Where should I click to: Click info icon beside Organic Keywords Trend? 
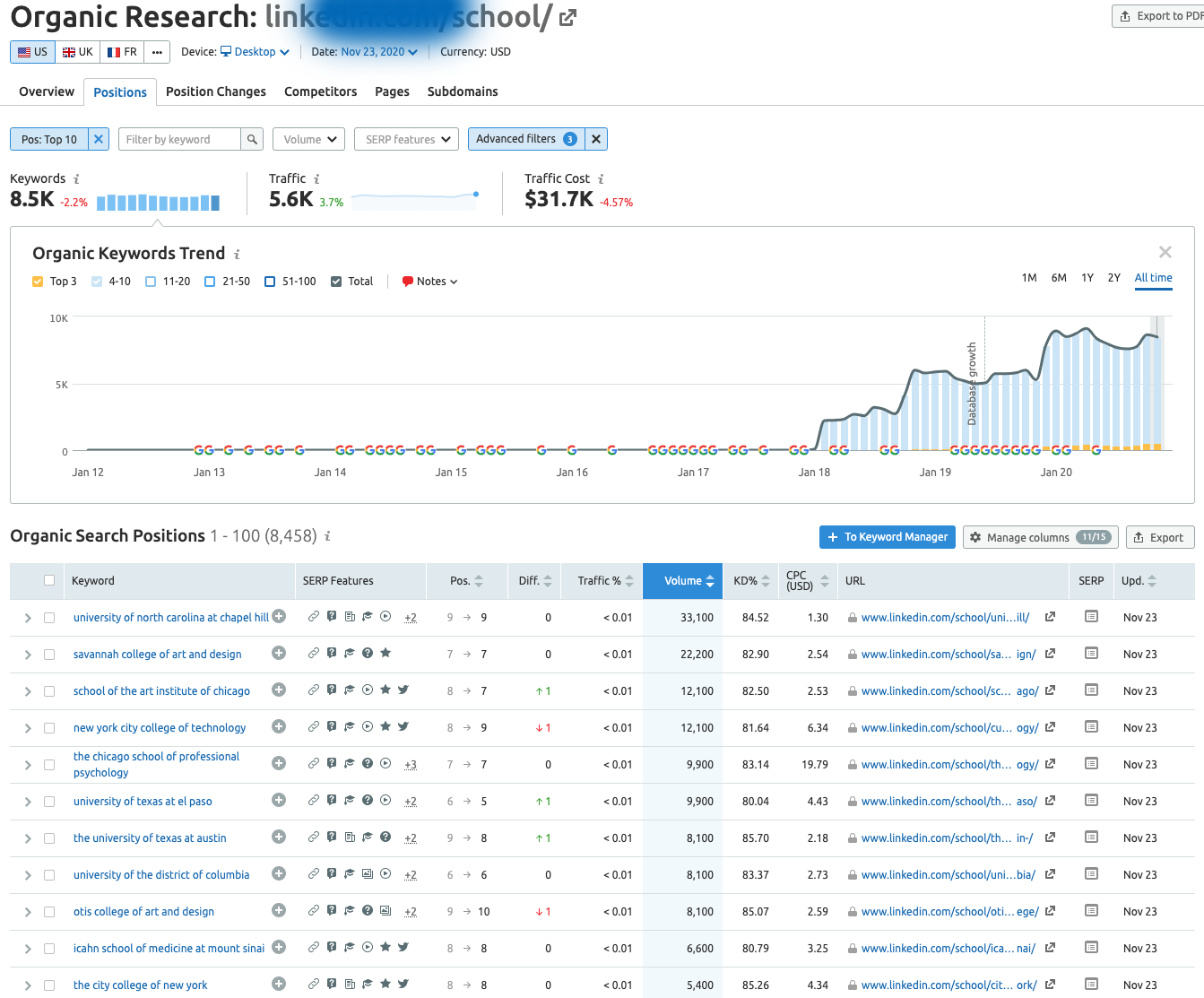click(237, 255)
